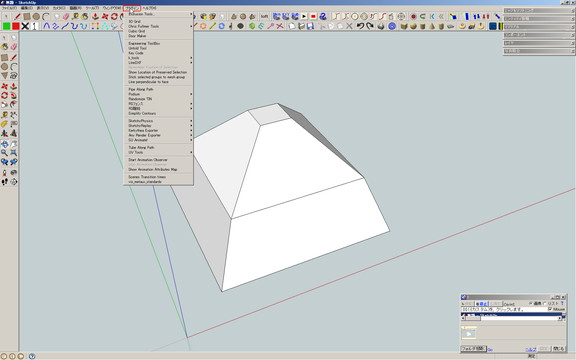The height and width of the screenshot is (360, 576).
Task: Activate the Push/Pull tool in left toolbar
Action: (x=14, y=86)
